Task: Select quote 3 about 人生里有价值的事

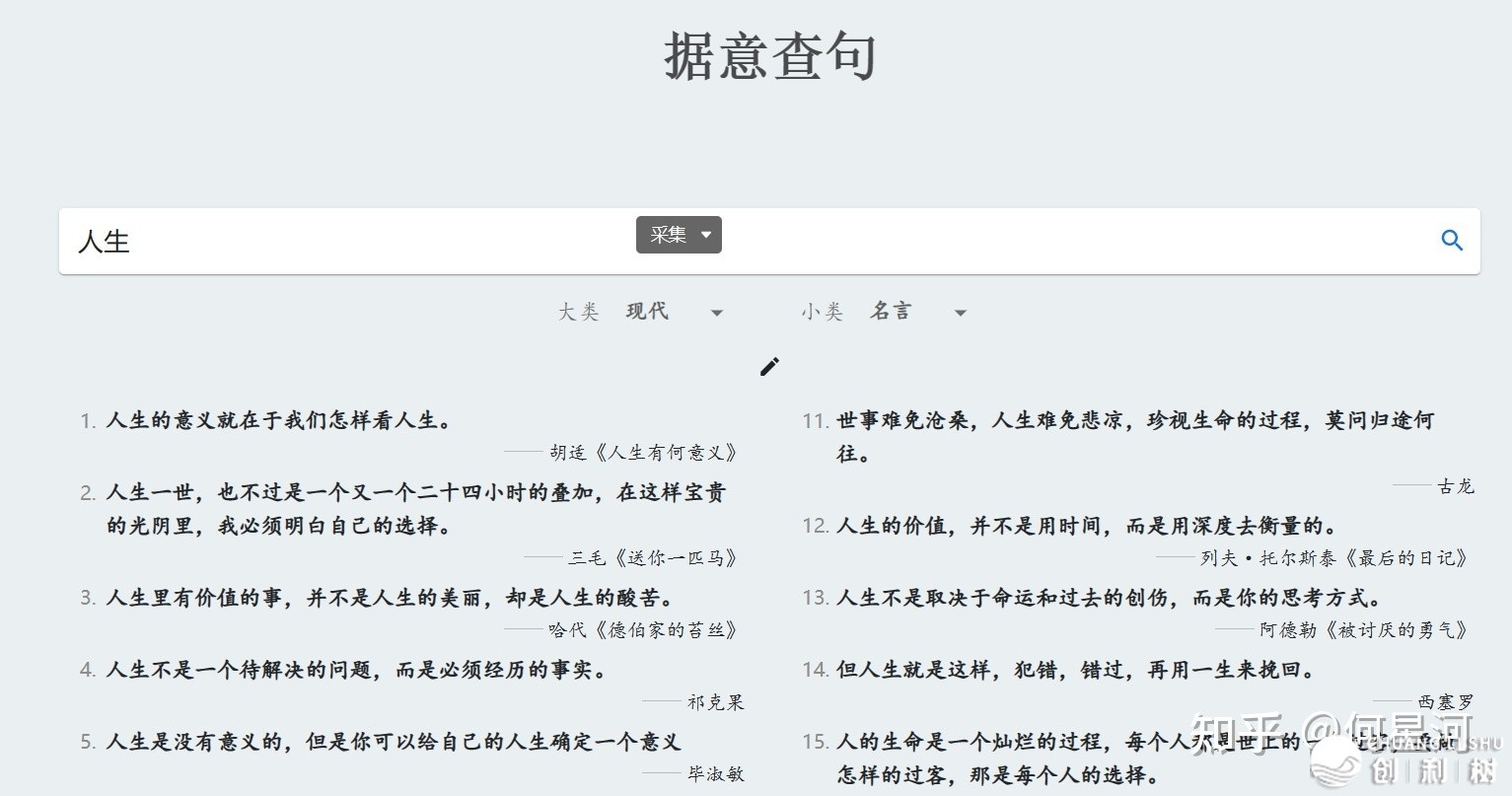Action: point(391,598)
